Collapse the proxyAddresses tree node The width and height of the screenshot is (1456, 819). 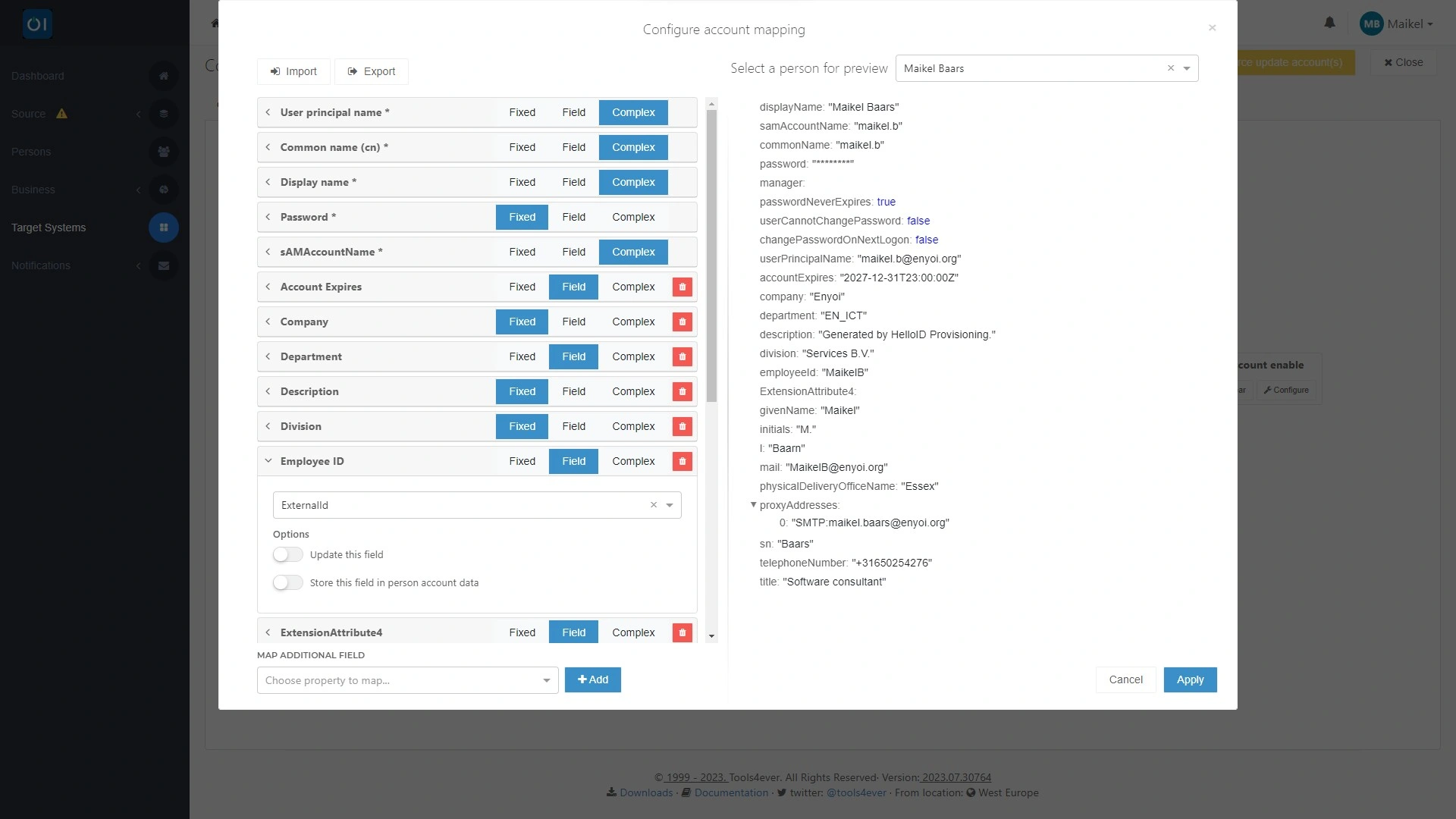click(x=753, y=505)
